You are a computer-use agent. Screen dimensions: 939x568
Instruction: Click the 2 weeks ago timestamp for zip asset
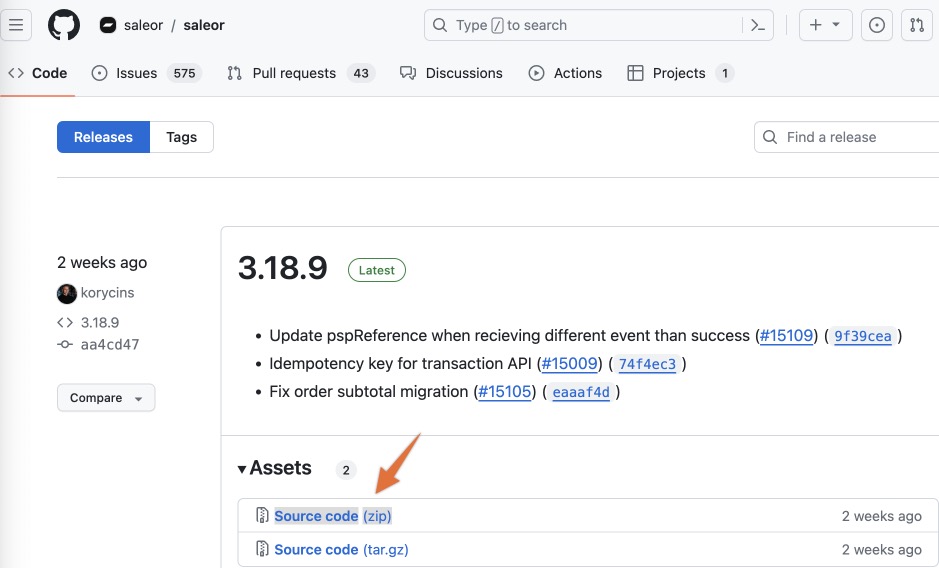882,516
